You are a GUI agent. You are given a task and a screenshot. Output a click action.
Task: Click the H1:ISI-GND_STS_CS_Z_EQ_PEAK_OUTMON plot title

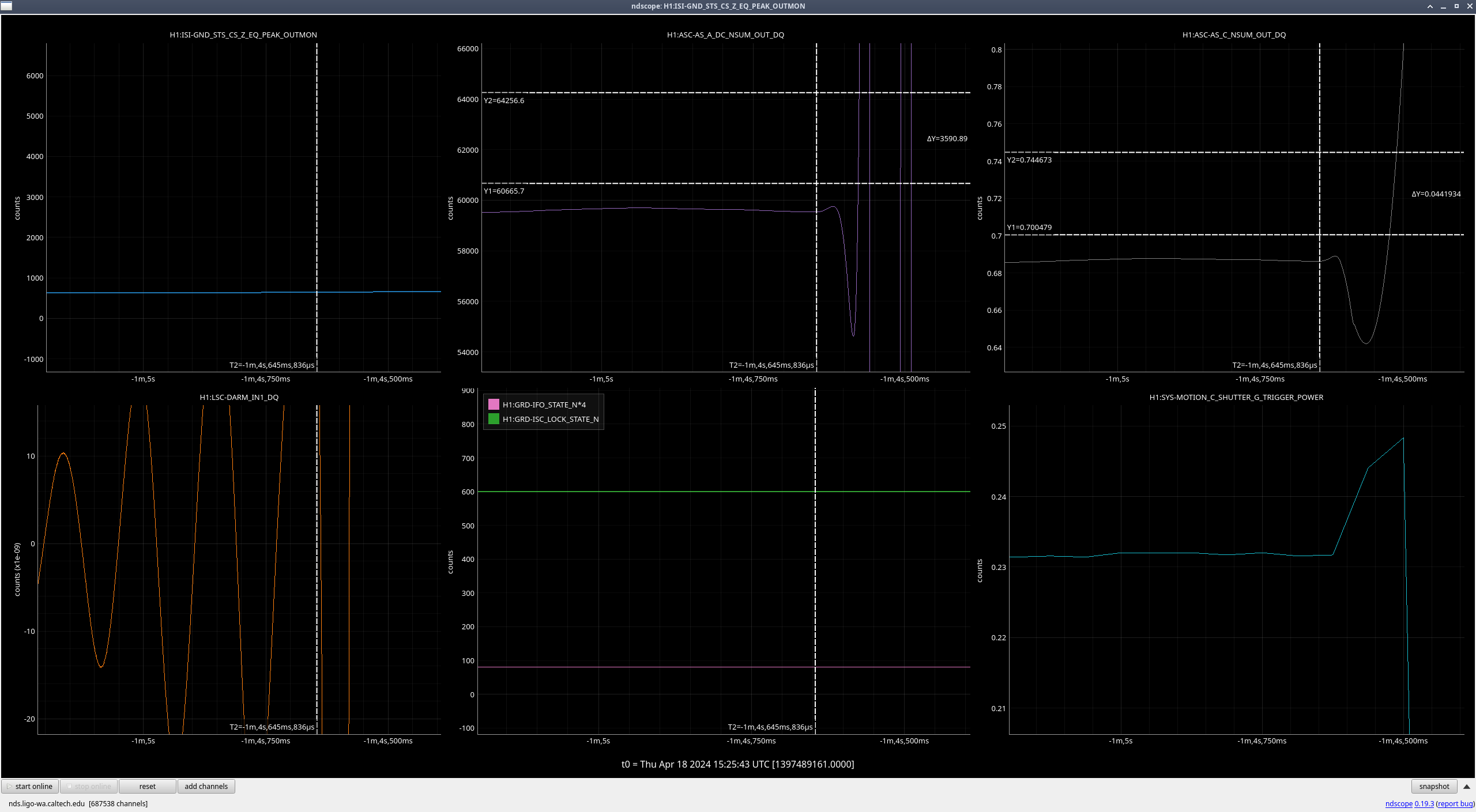point(243,35)
